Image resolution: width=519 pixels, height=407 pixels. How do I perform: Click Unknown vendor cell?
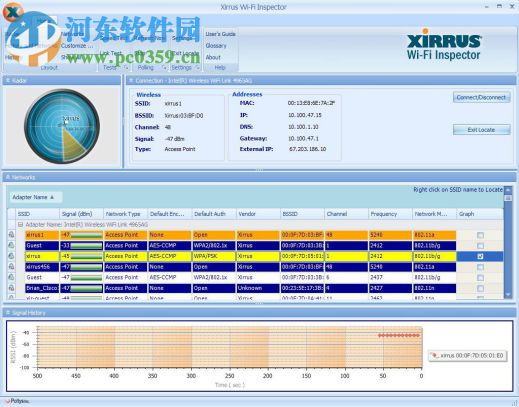point(258,288)
